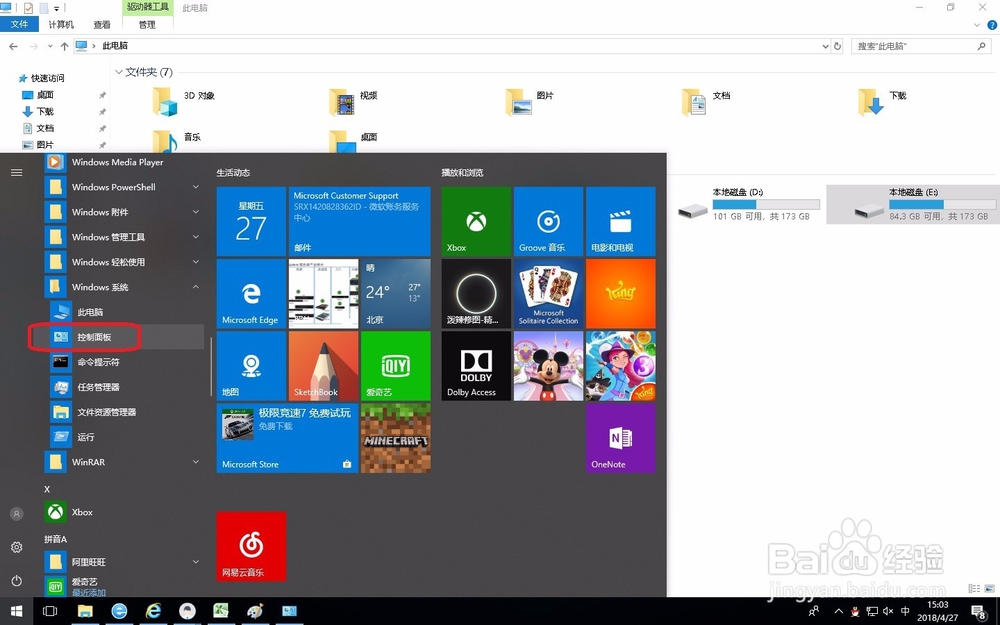Open File Explorer (文件资源管理器) entry
Viewport: 1000px width, 625px height.
[124, 412]
